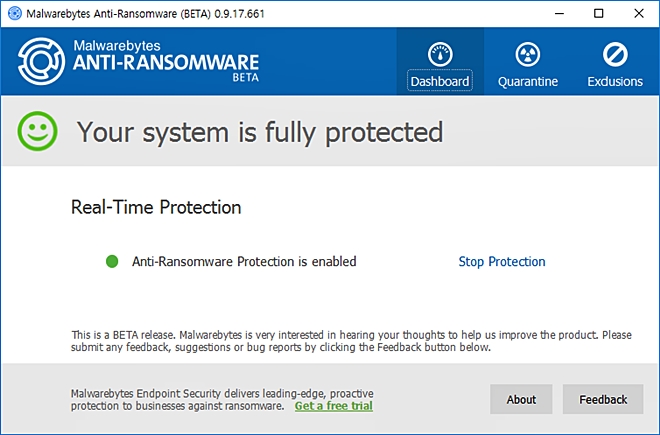
Task: Click the green protection status dot
Action: pyautogui.click(x=112, y=262)
